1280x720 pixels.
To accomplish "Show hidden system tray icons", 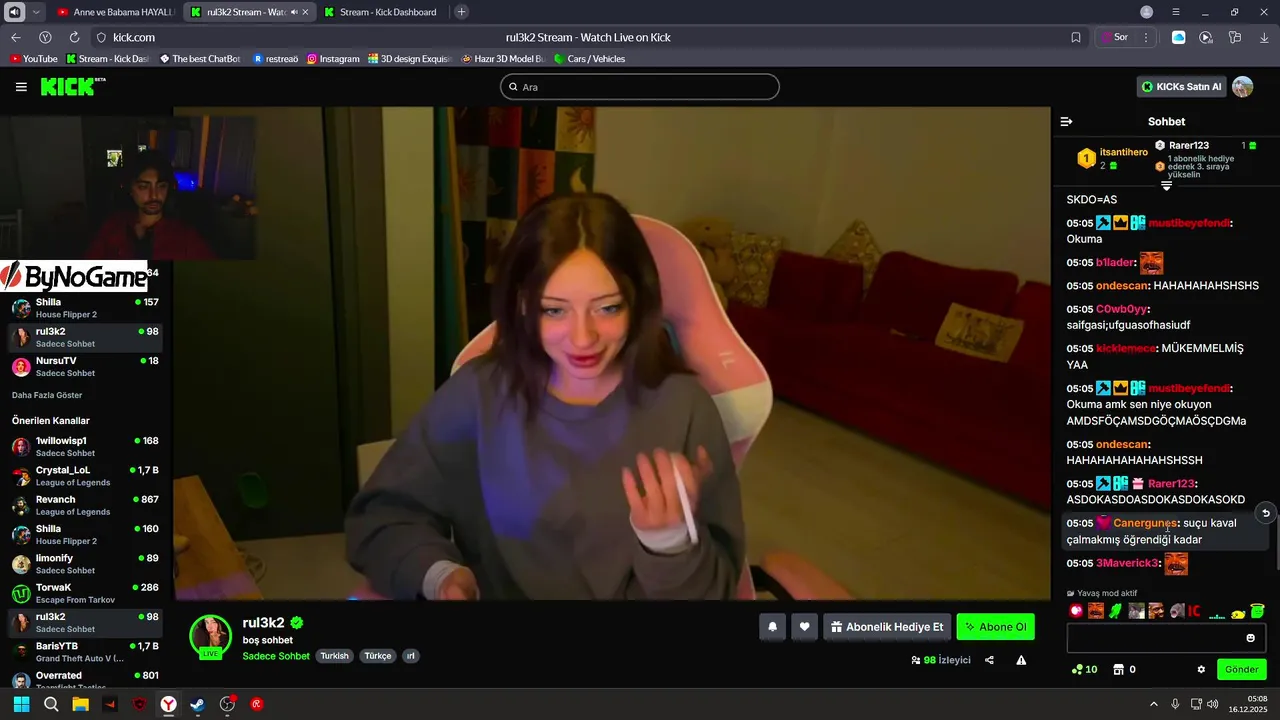I will [x=1153, y=704].
